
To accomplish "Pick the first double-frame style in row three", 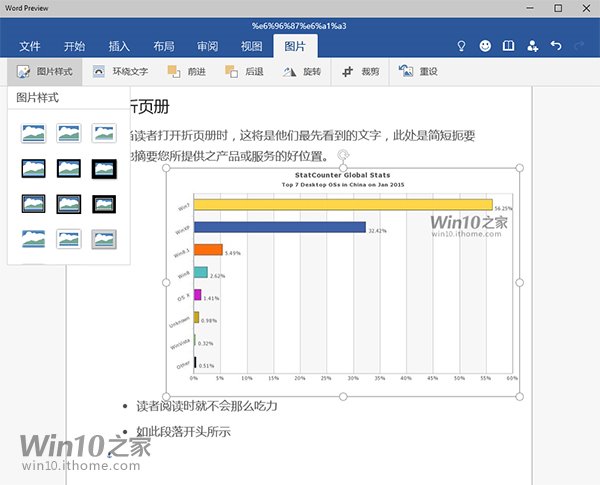I will (33, 204).
